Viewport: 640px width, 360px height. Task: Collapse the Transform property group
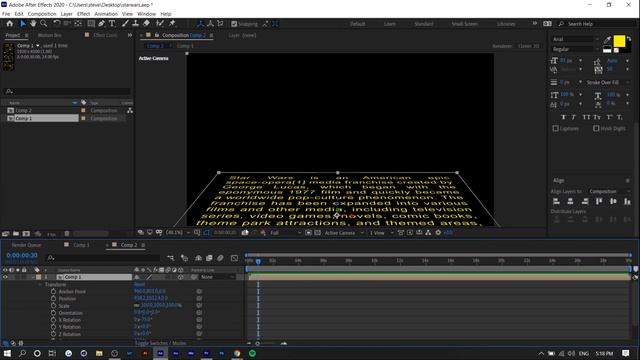pyautogui.click(x=40, y=284)
